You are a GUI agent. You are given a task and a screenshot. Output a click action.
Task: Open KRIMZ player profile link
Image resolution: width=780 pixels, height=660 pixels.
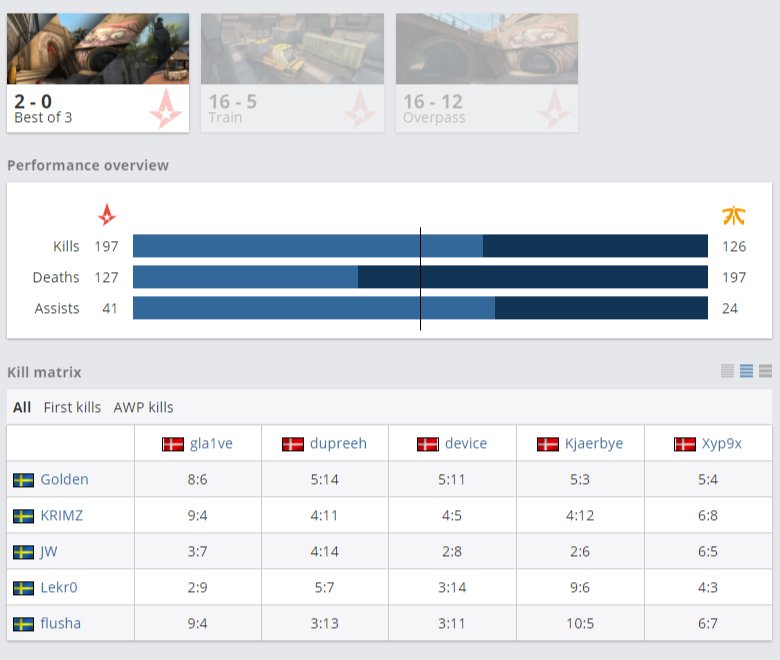(62, 515)
